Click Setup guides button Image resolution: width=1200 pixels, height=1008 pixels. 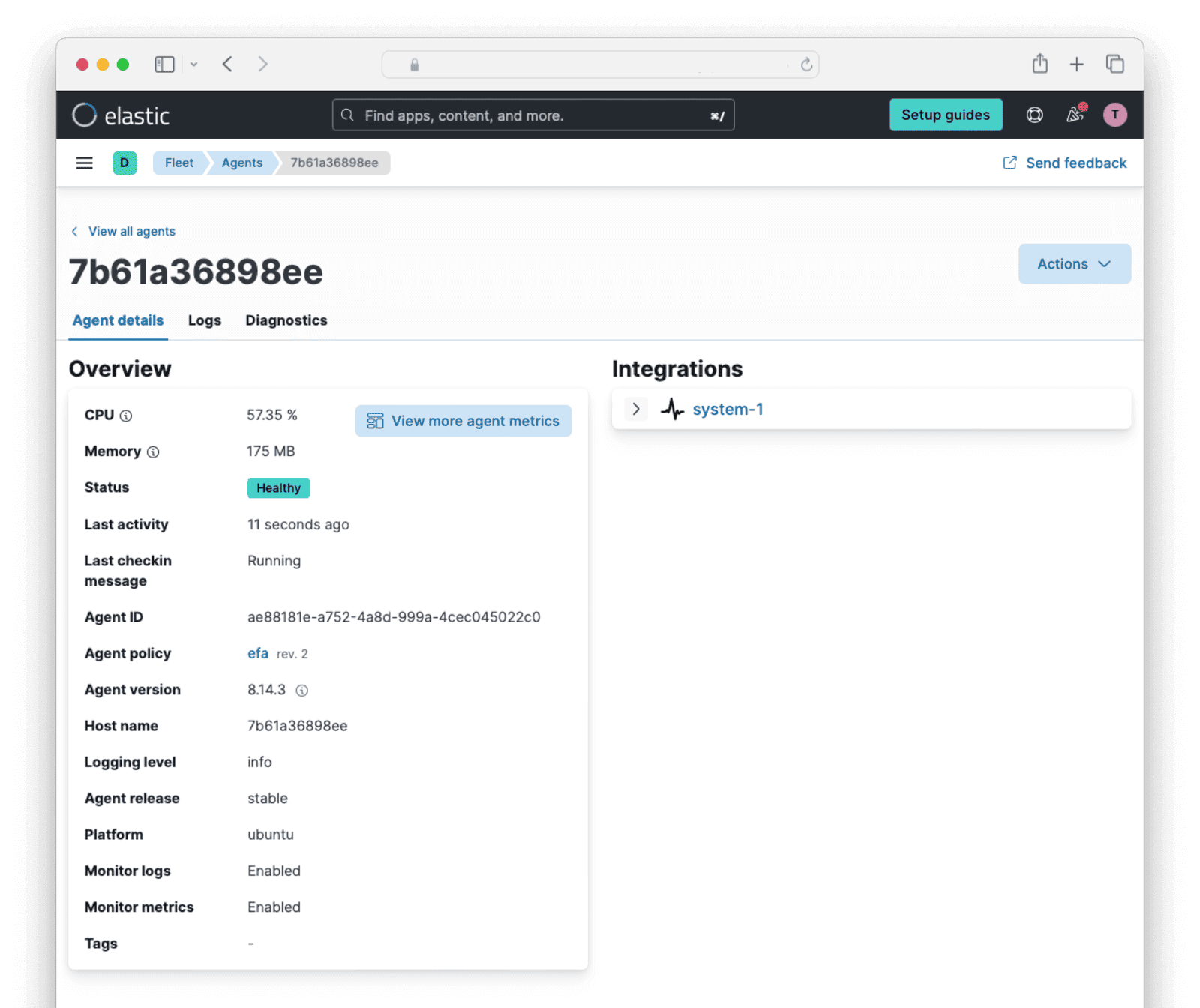pyautogui.click(x=946, y=115)
